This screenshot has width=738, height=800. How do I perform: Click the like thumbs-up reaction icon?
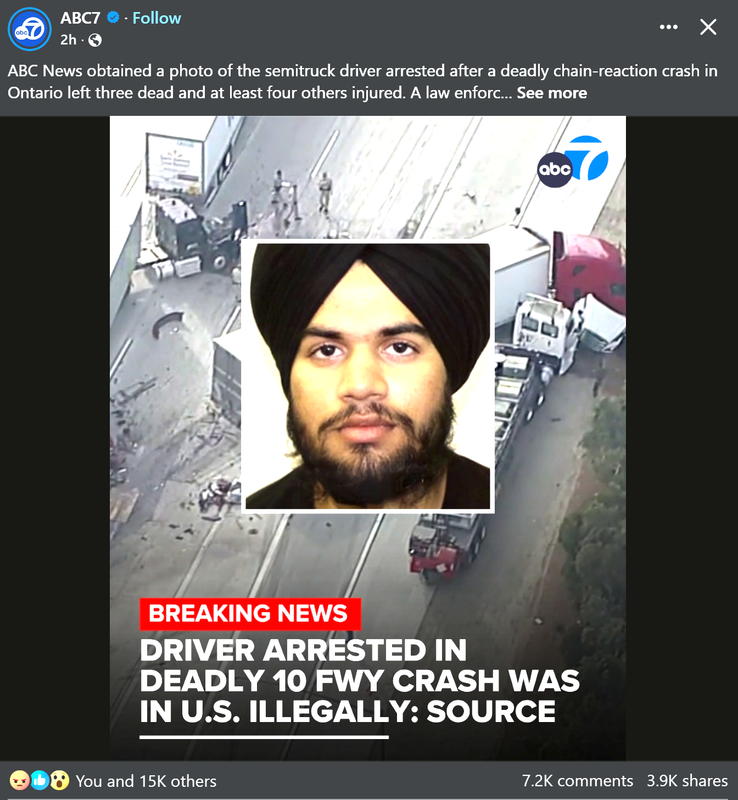[x=39, y=780]
